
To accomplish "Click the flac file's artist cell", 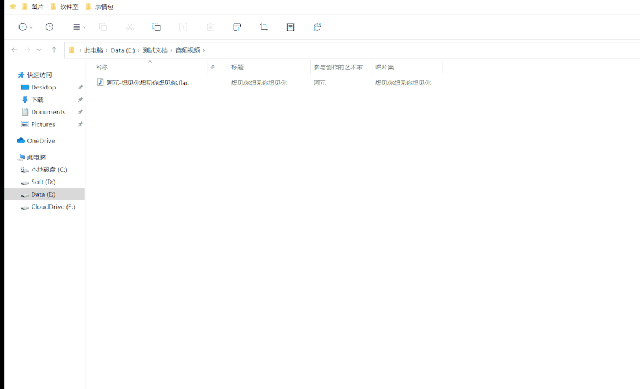I will (320, 82).
